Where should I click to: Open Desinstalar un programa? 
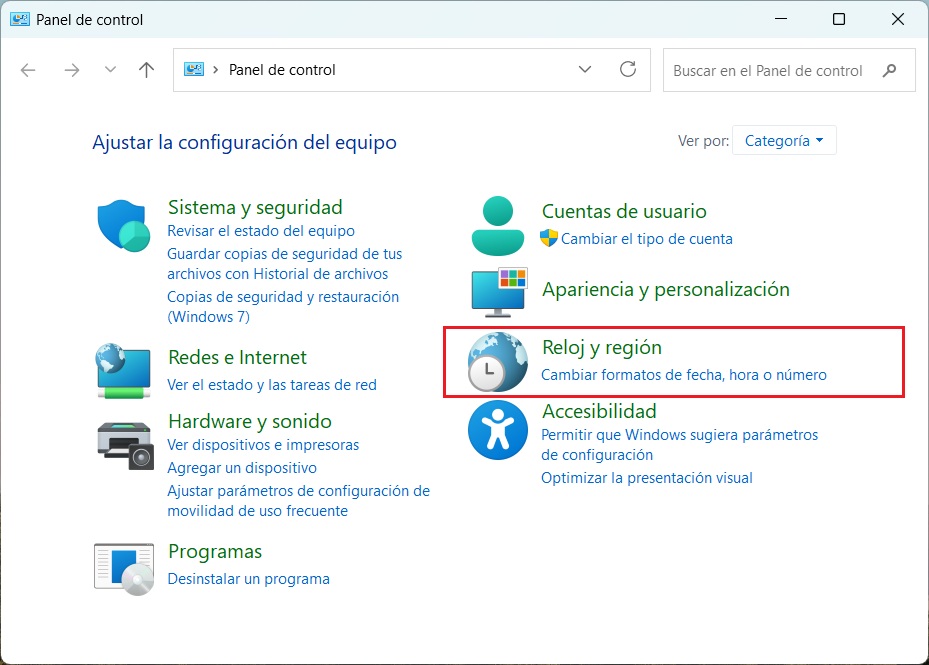tap(250, 578)
